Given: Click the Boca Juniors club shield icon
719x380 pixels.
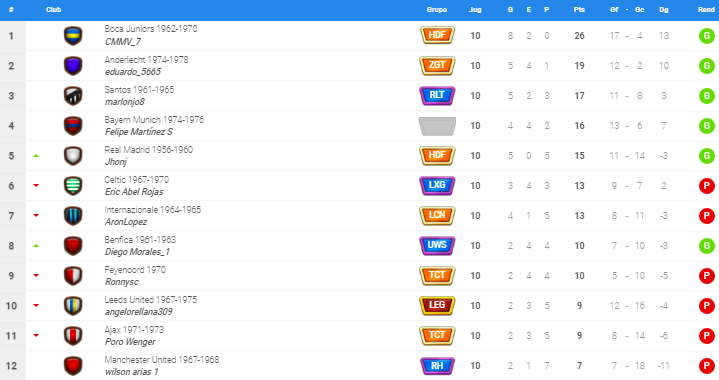Looking at the screenshot, I should [x=73, y=36].
